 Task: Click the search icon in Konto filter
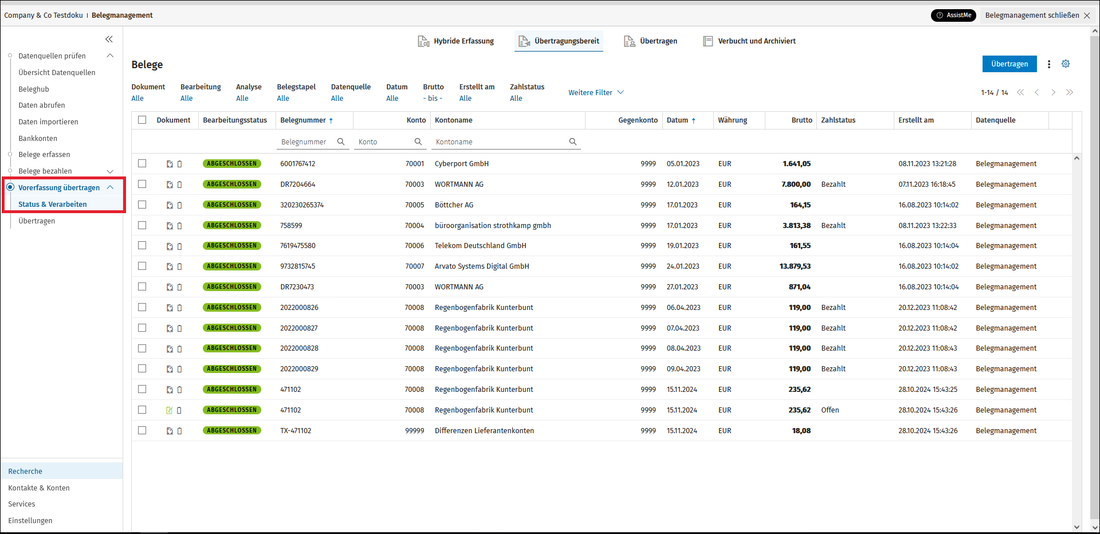(418, 141)
